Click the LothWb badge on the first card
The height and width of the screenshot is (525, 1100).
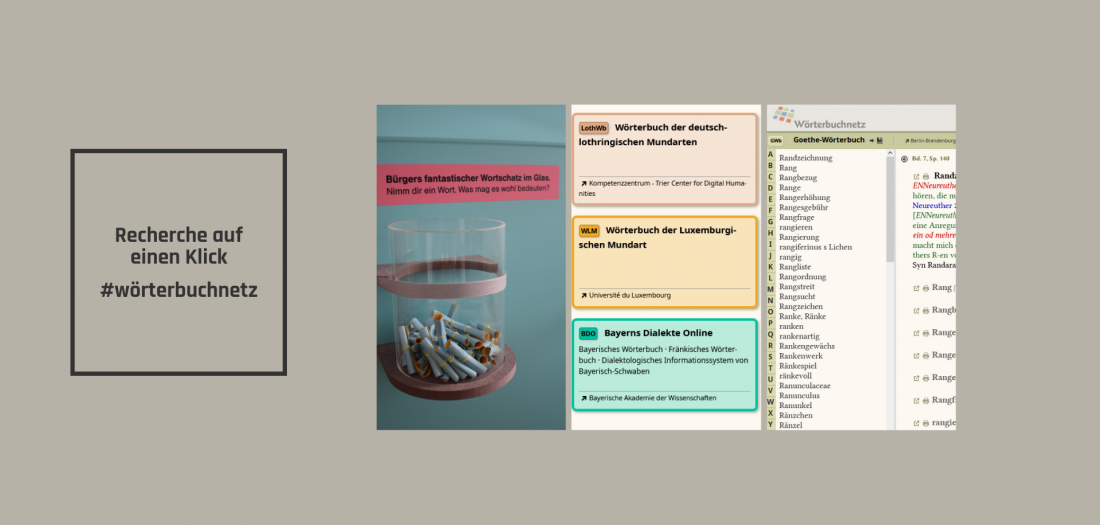click(593, 128)
